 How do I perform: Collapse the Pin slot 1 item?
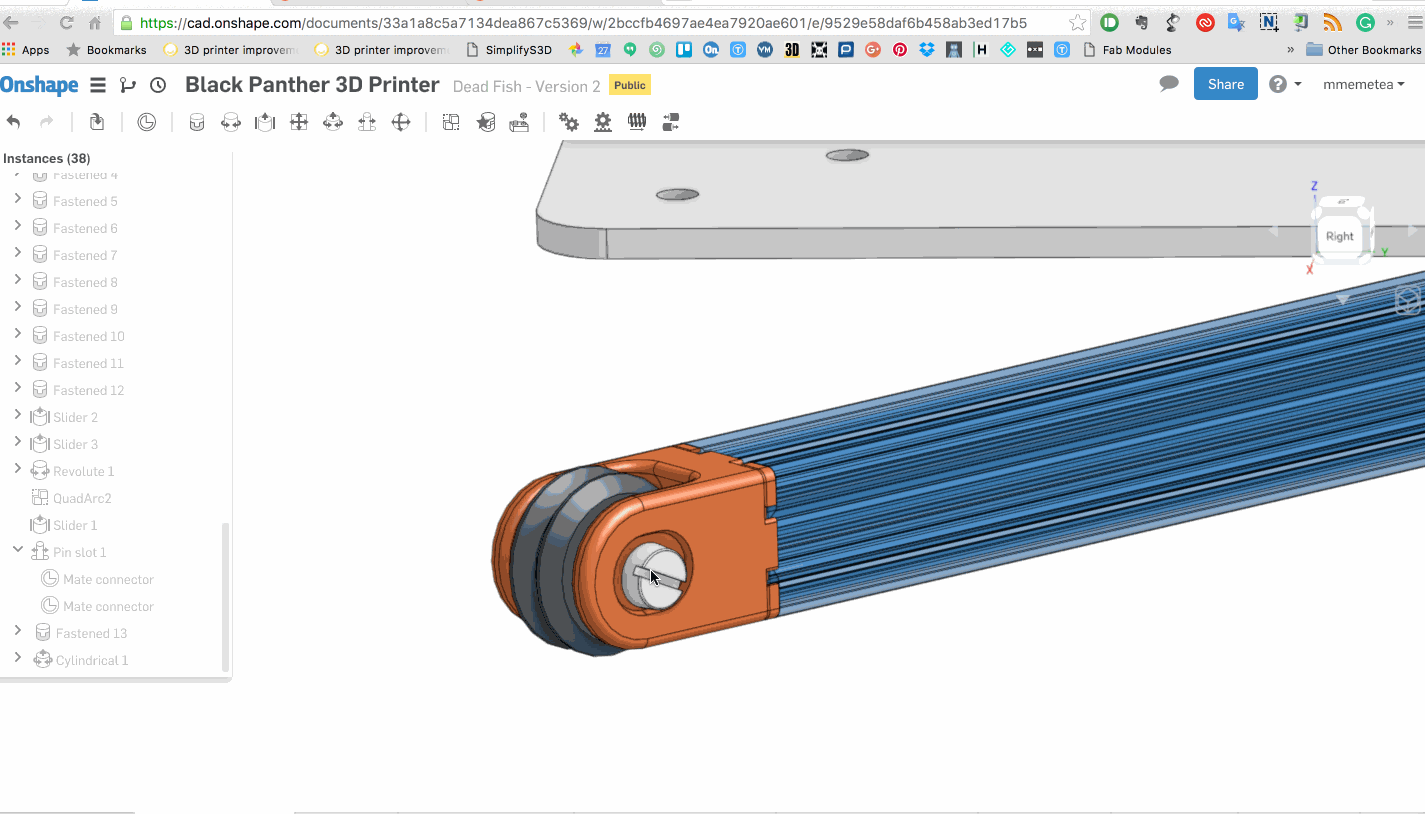pyautogui.click(x=18, y=550)
